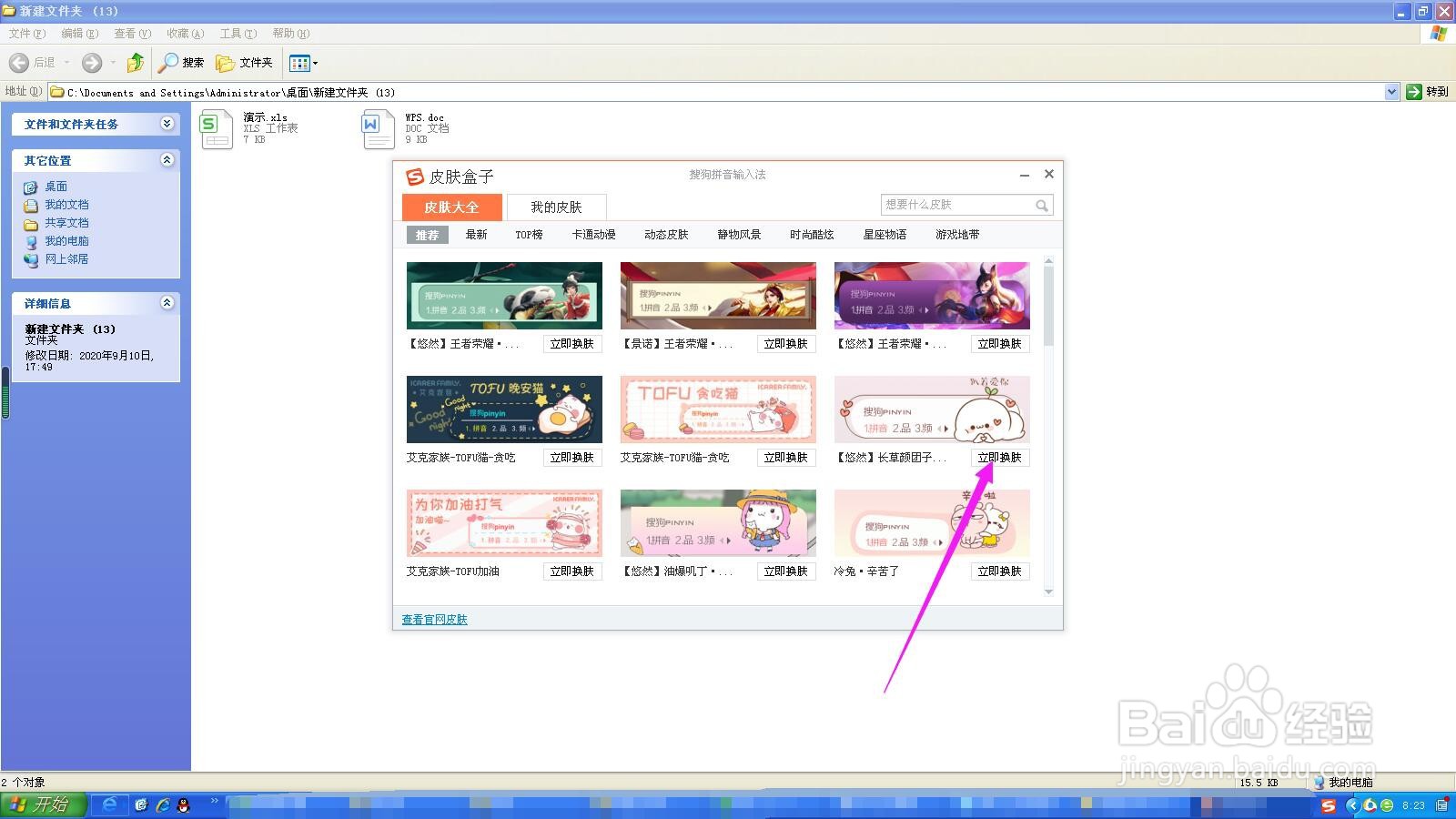
Task: Select the 星座物语 skin category
Action: [x=885, y=235]
